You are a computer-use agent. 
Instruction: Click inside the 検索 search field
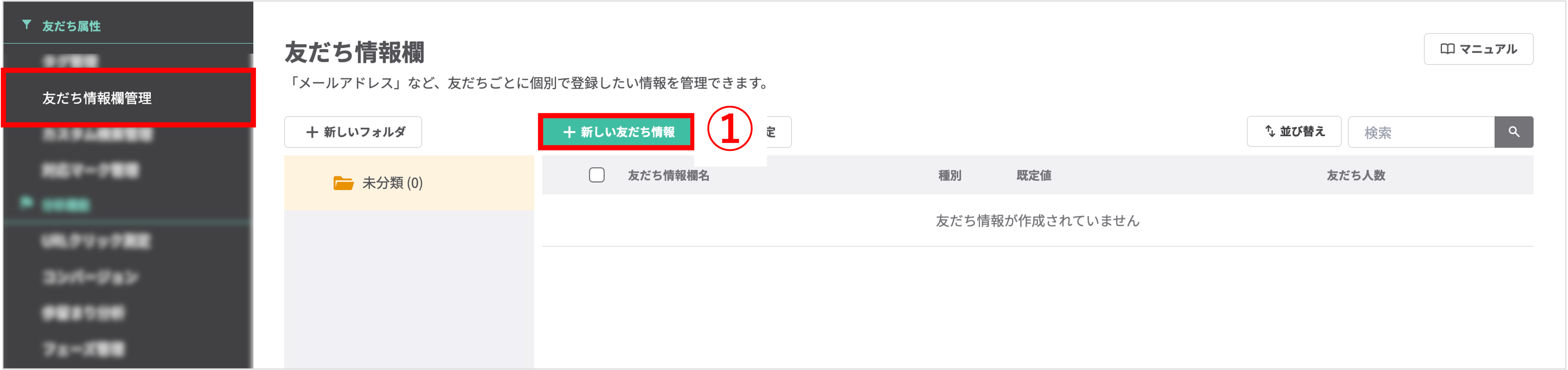(x=1418, y=131)
